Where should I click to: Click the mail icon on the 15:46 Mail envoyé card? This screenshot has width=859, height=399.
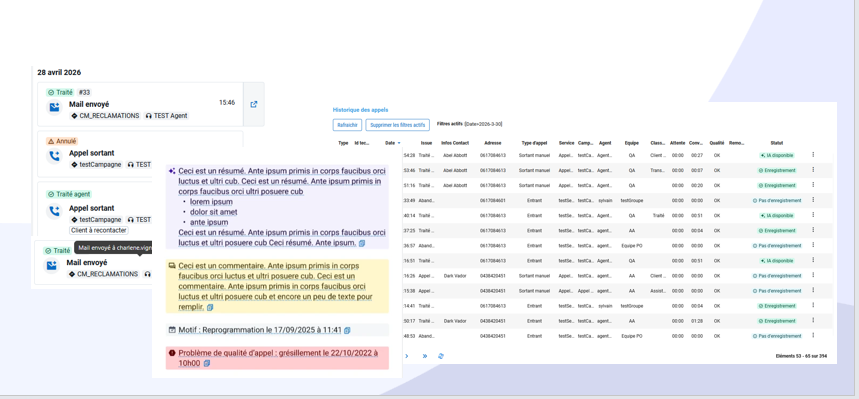(x=54, y=107)
